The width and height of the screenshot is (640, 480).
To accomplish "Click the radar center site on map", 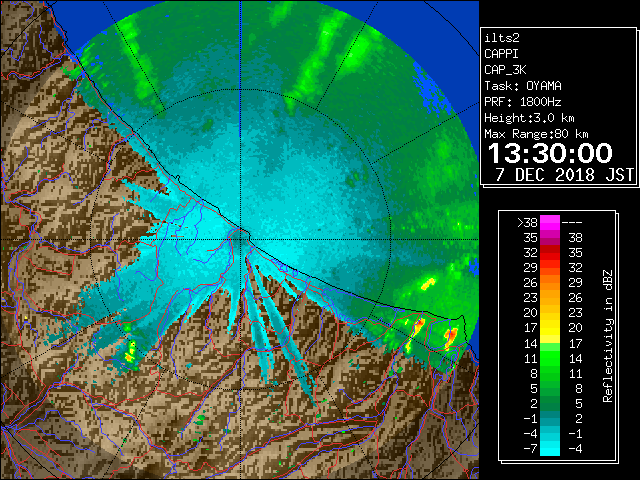I will (241, 239).
